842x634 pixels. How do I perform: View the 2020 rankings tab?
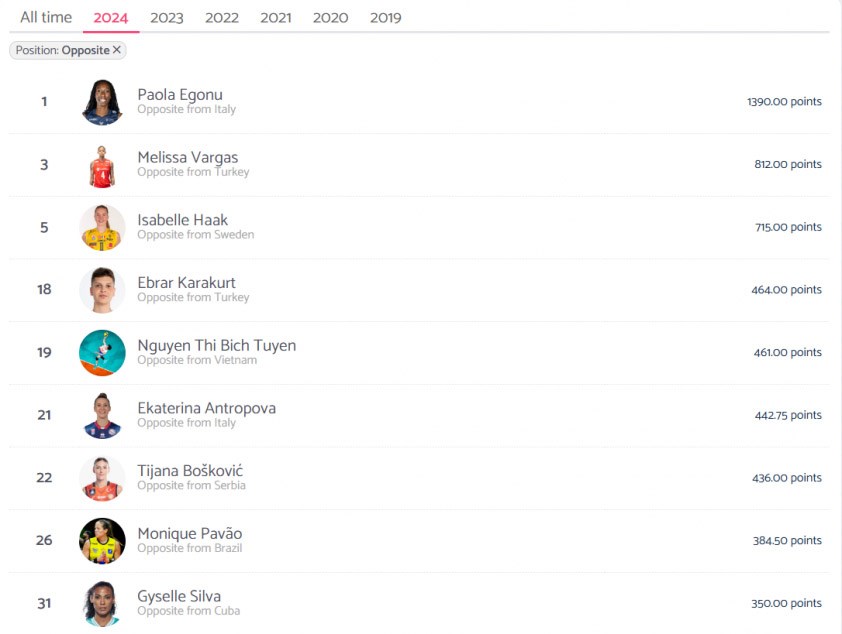tap(330, 17)
